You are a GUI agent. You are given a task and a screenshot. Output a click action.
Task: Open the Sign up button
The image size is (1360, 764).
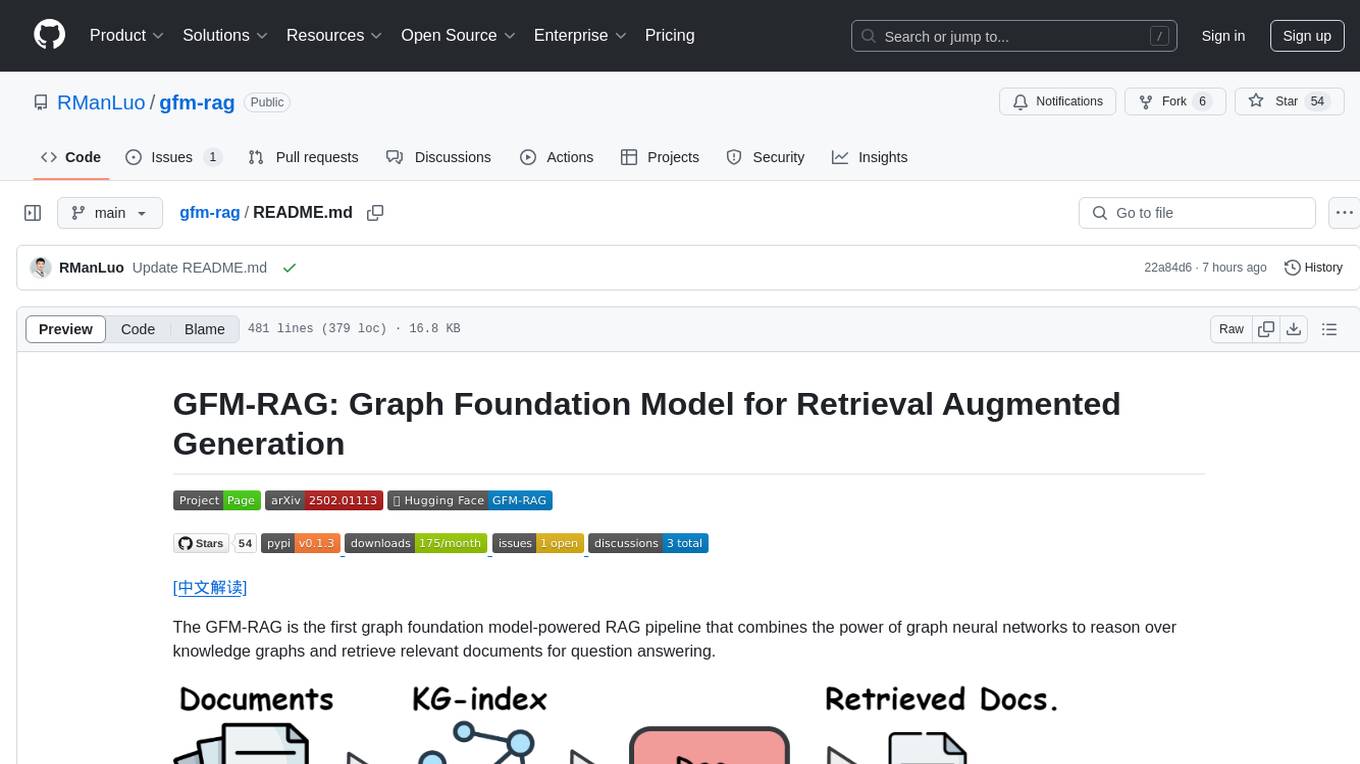tap(1307, 36)
